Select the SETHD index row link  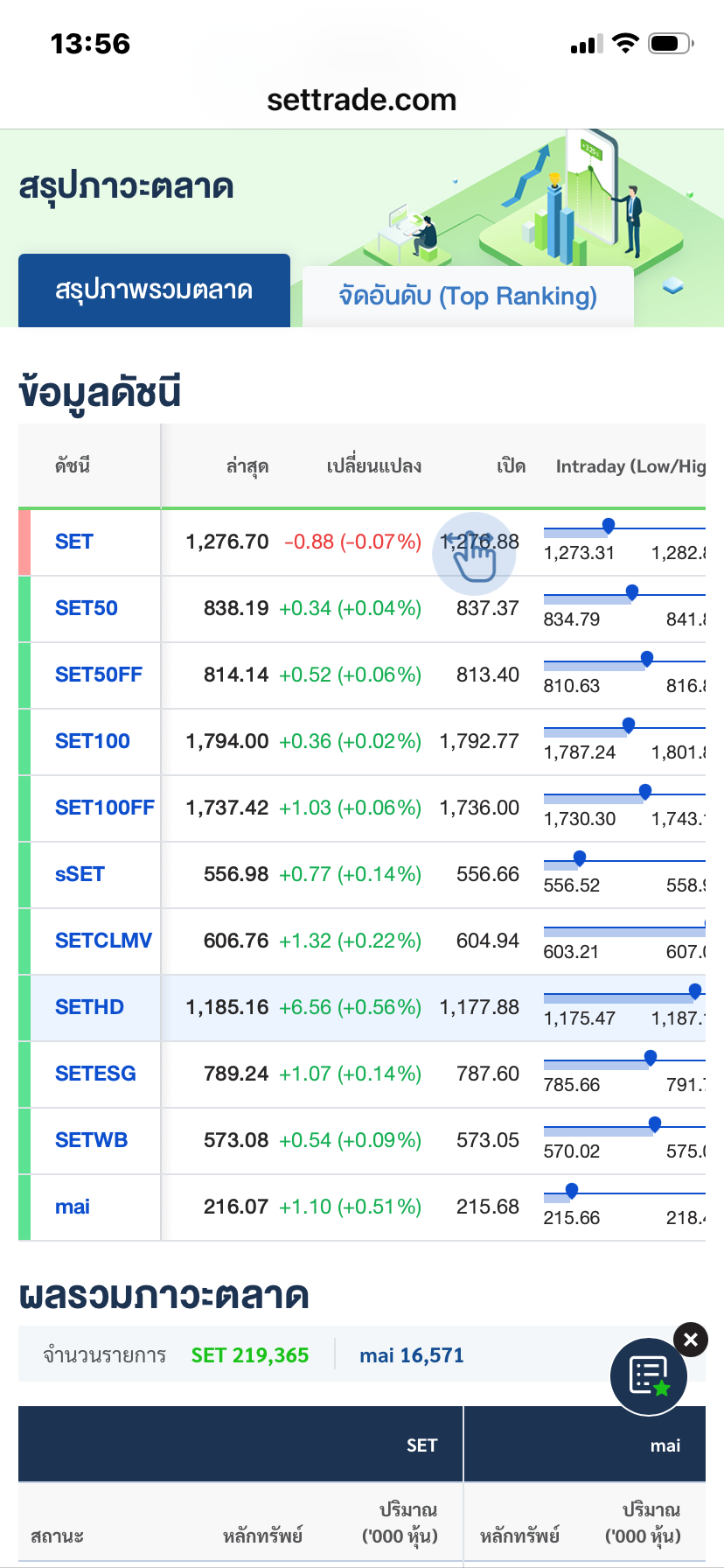89,1007
